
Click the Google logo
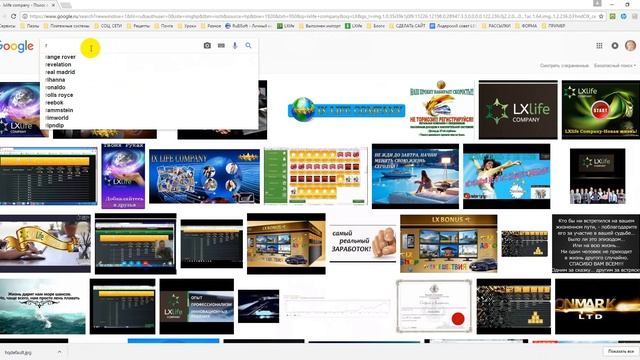[x=16, y=46]
